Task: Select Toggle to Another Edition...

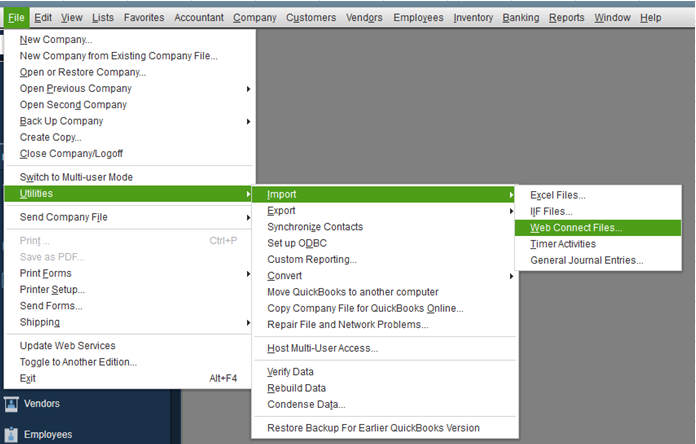Action: coord(130,362)
